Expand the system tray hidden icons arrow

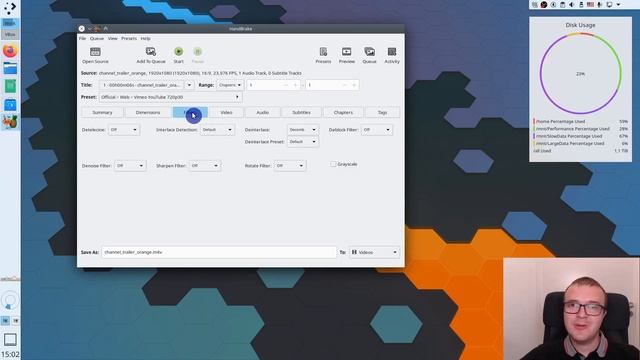(618, 4)
